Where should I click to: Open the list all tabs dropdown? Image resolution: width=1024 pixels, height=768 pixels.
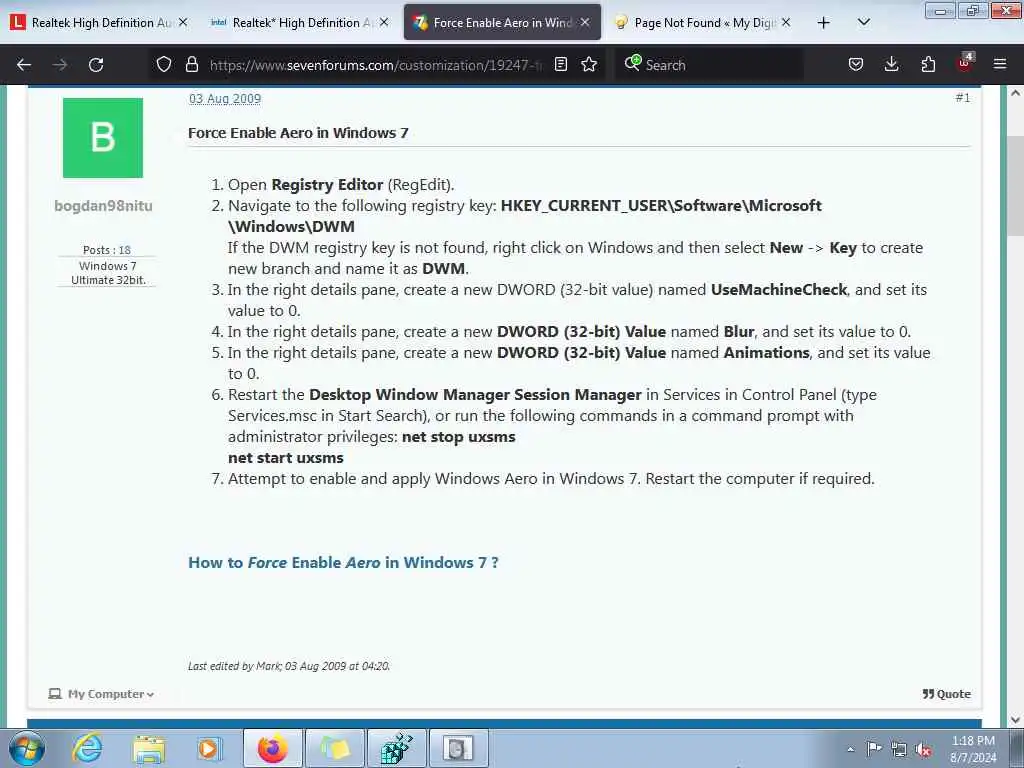click(863, 22)
